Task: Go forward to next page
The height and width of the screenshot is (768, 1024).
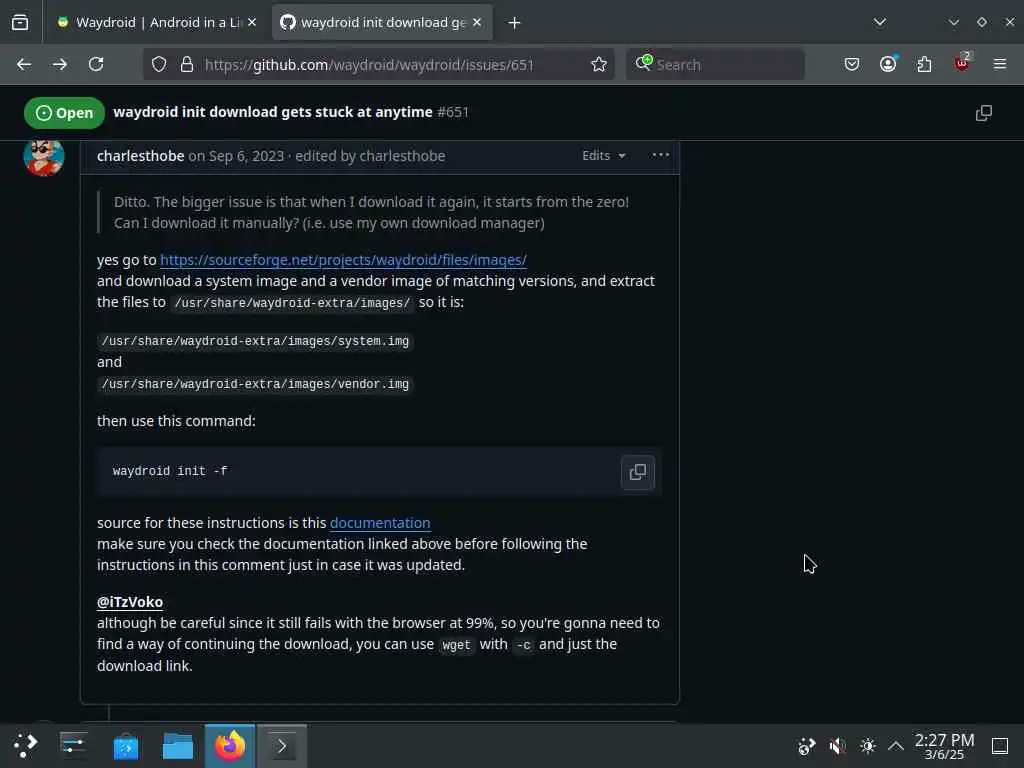Action: pos(60,65)
